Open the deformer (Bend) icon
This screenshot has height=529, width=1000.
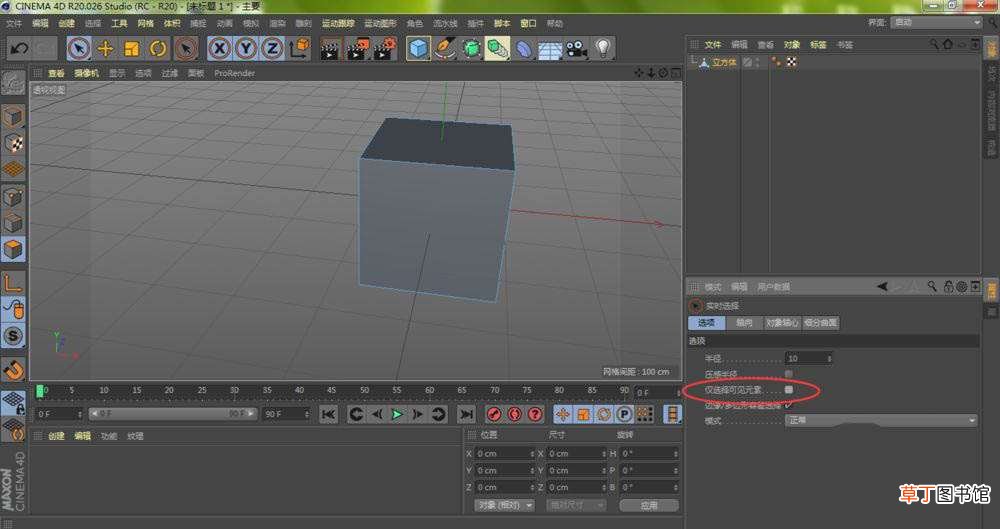point(524,49)
